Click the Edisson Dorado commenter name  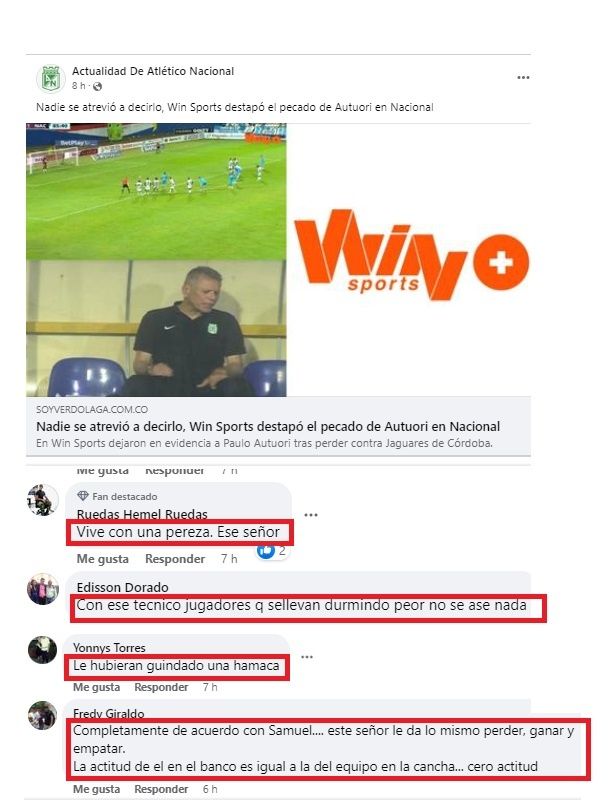[123, 587]
